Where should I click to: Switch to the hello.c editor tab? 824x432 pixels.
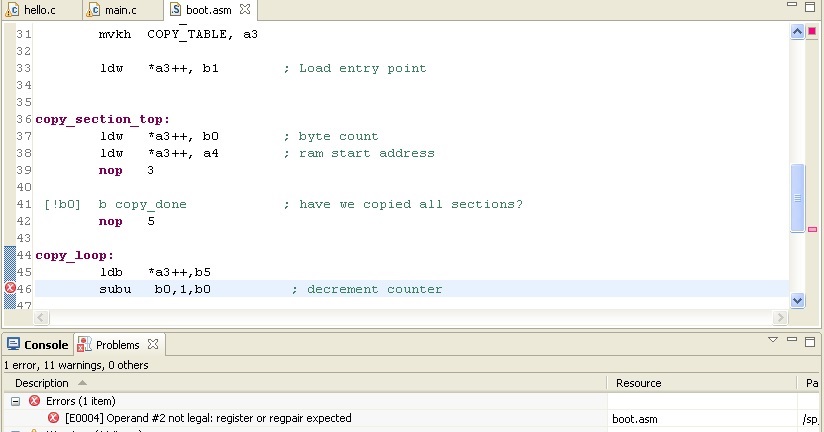(x=33, y=9)
